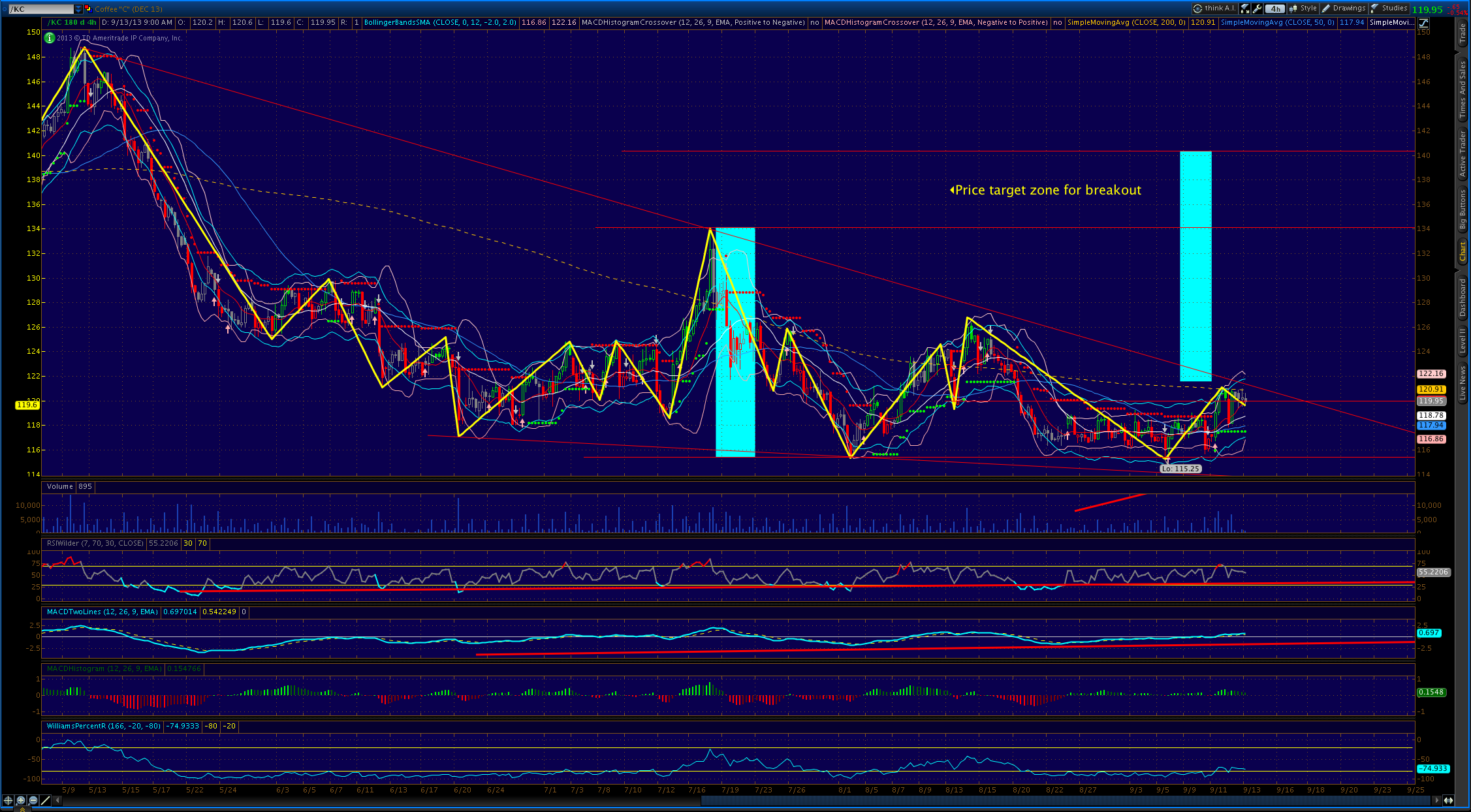This screenshot has height=812, width=1471.
Task: Click the -74.933 Williams %R bubble
Action: pos(1432,768)
